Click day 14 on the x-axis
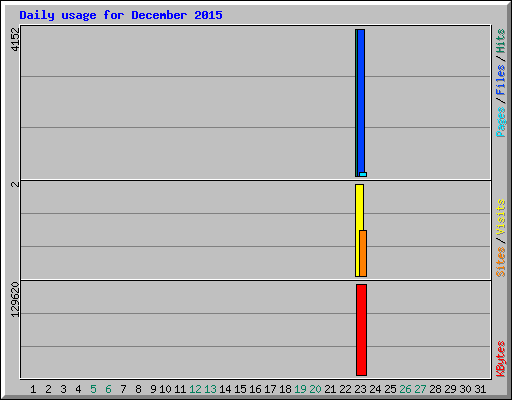The width and height of the screenshot is (512, 400). point(225,389)
